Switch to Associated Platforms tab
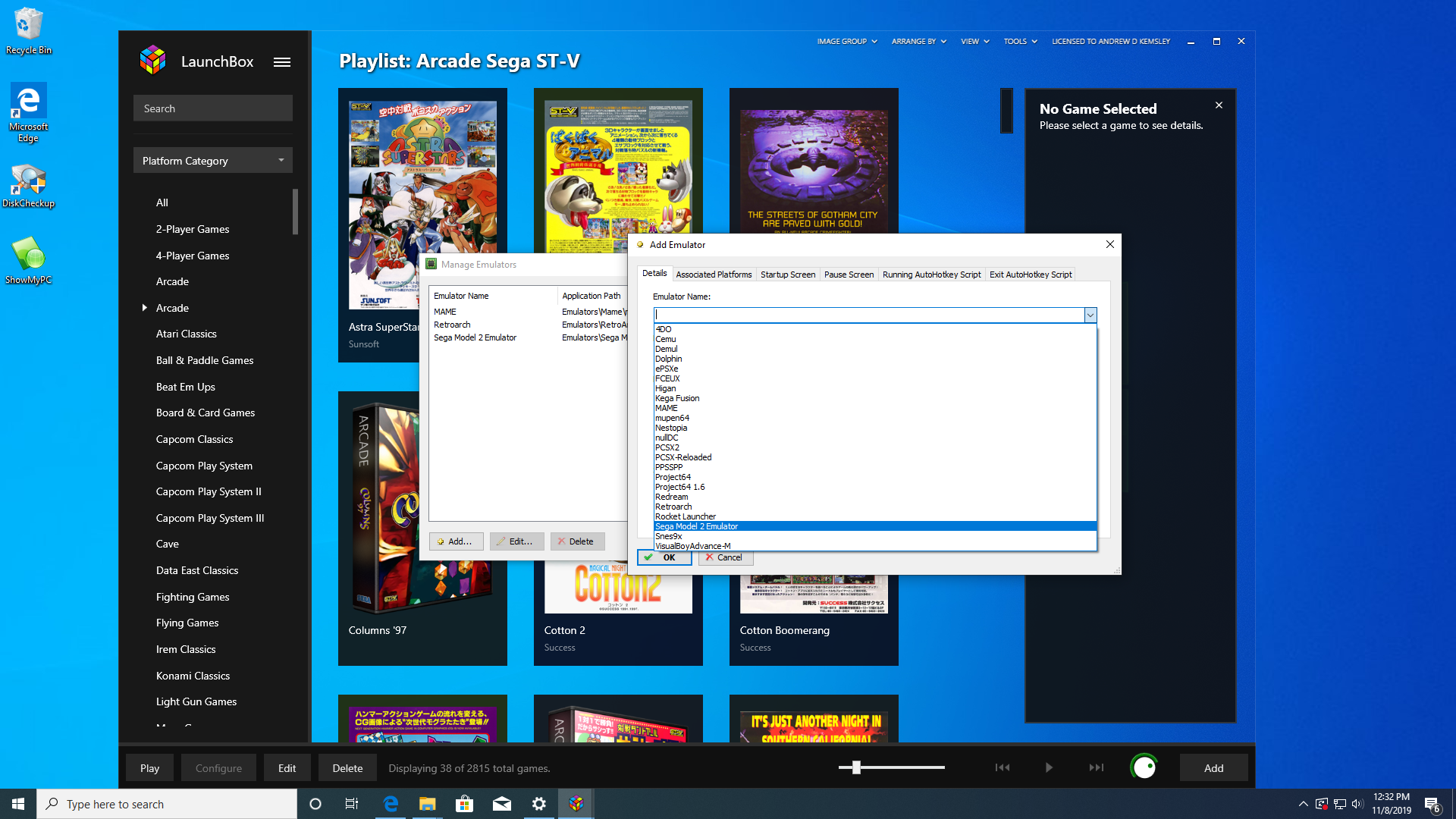Image resolution: width=1456 pixels, height=819 pixels. [714, 275]
